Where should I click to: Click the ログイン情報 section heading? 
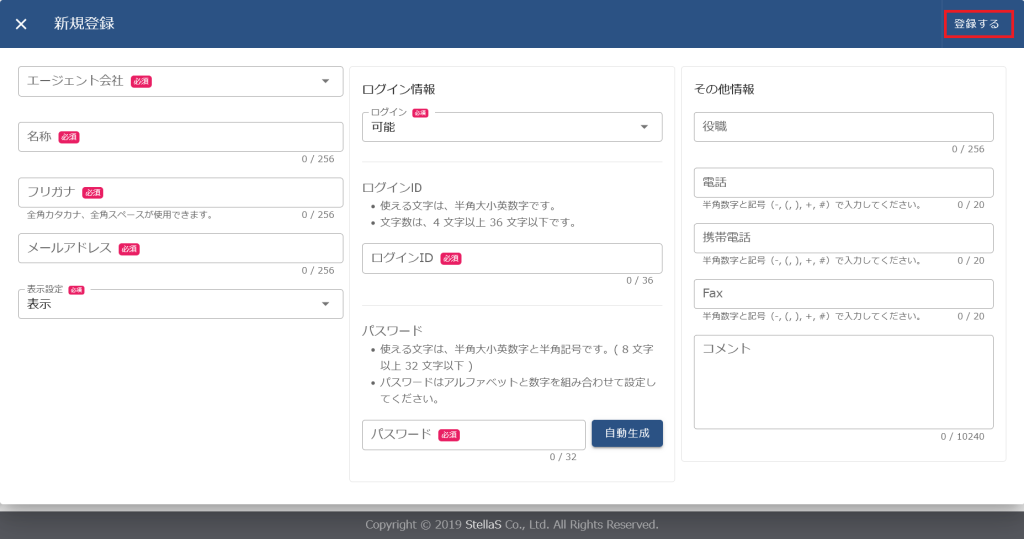398,89
